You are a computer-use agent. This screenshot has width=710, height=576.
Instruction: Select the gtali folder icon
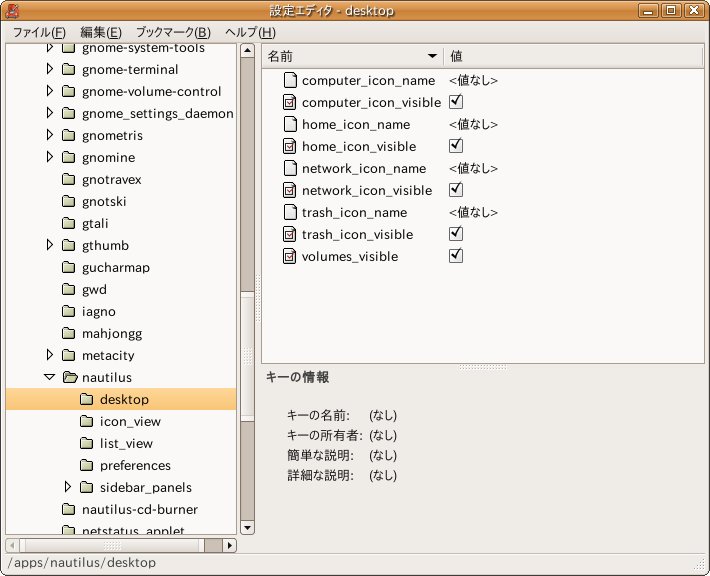[68, 223]
